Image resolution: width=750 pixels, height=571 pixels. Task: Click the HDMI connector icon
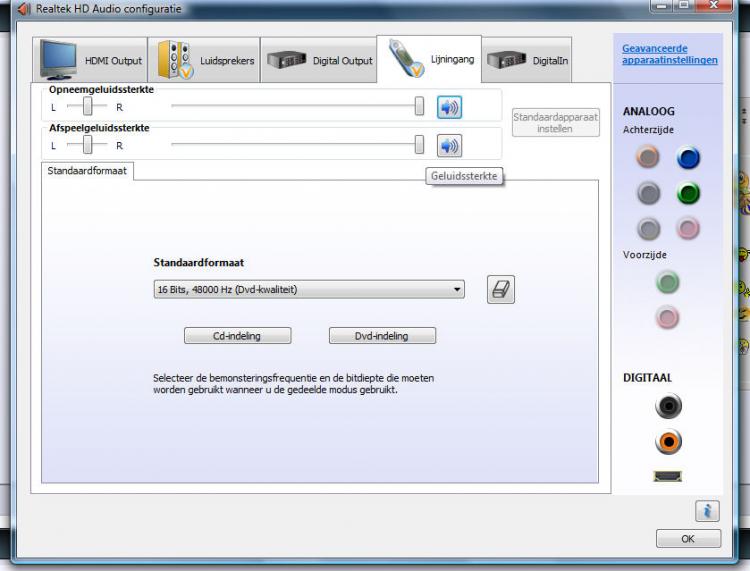(x=668, y=476)
